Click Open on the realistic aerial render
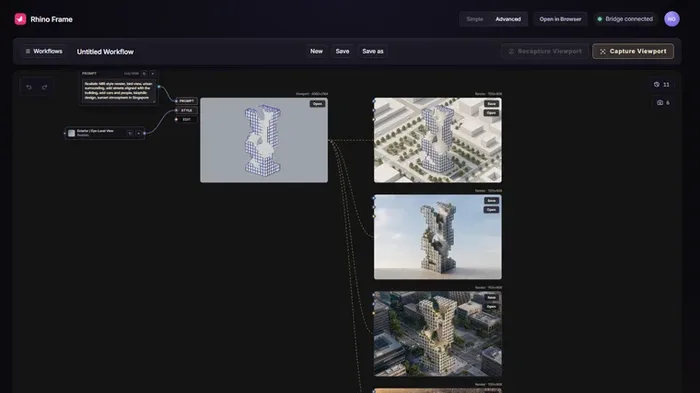The image size is (700, 393). coord(492,307)
